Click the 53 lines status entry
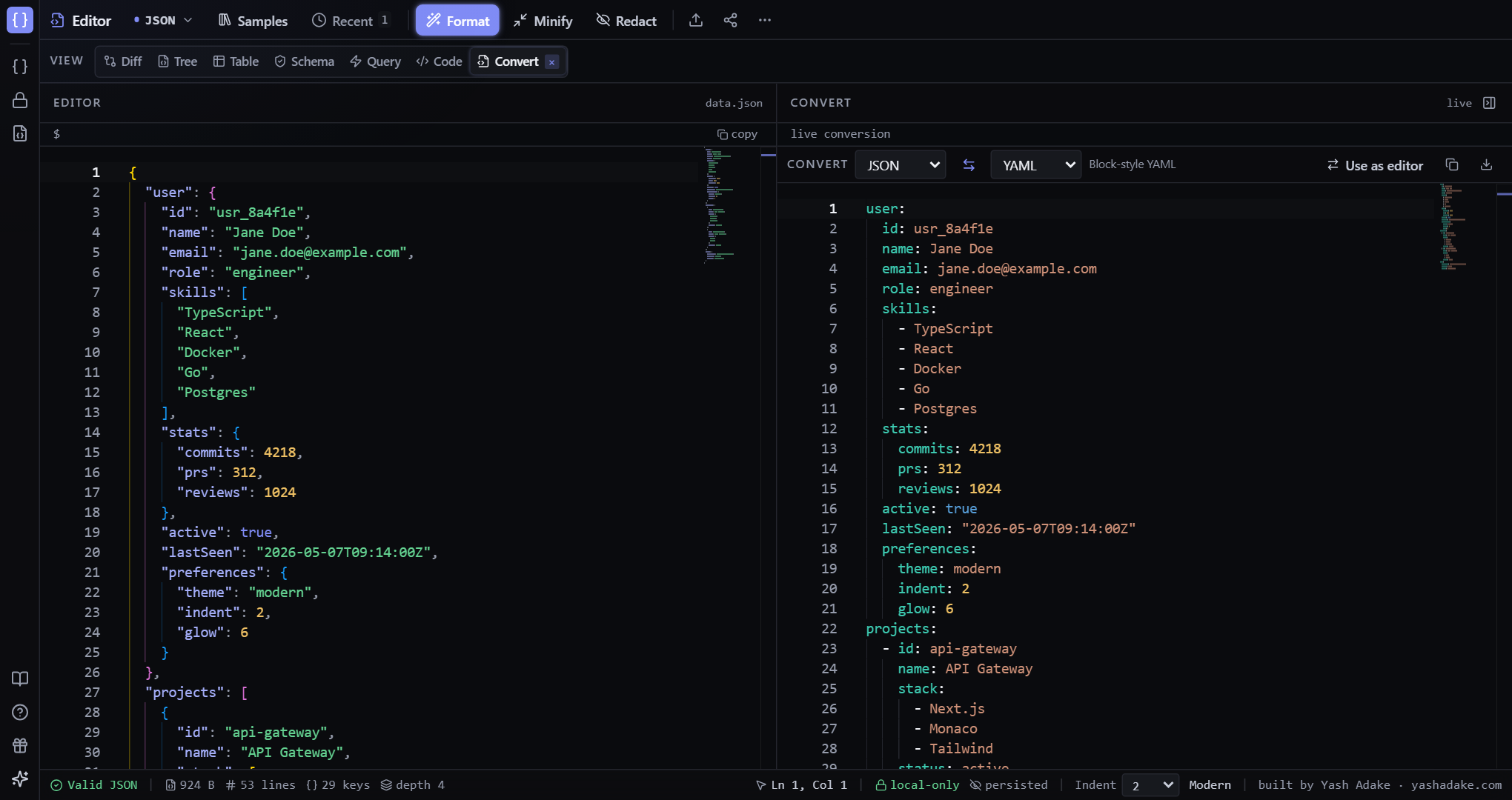Viewport: 1512px width, 800px height. tap(260, 785)
